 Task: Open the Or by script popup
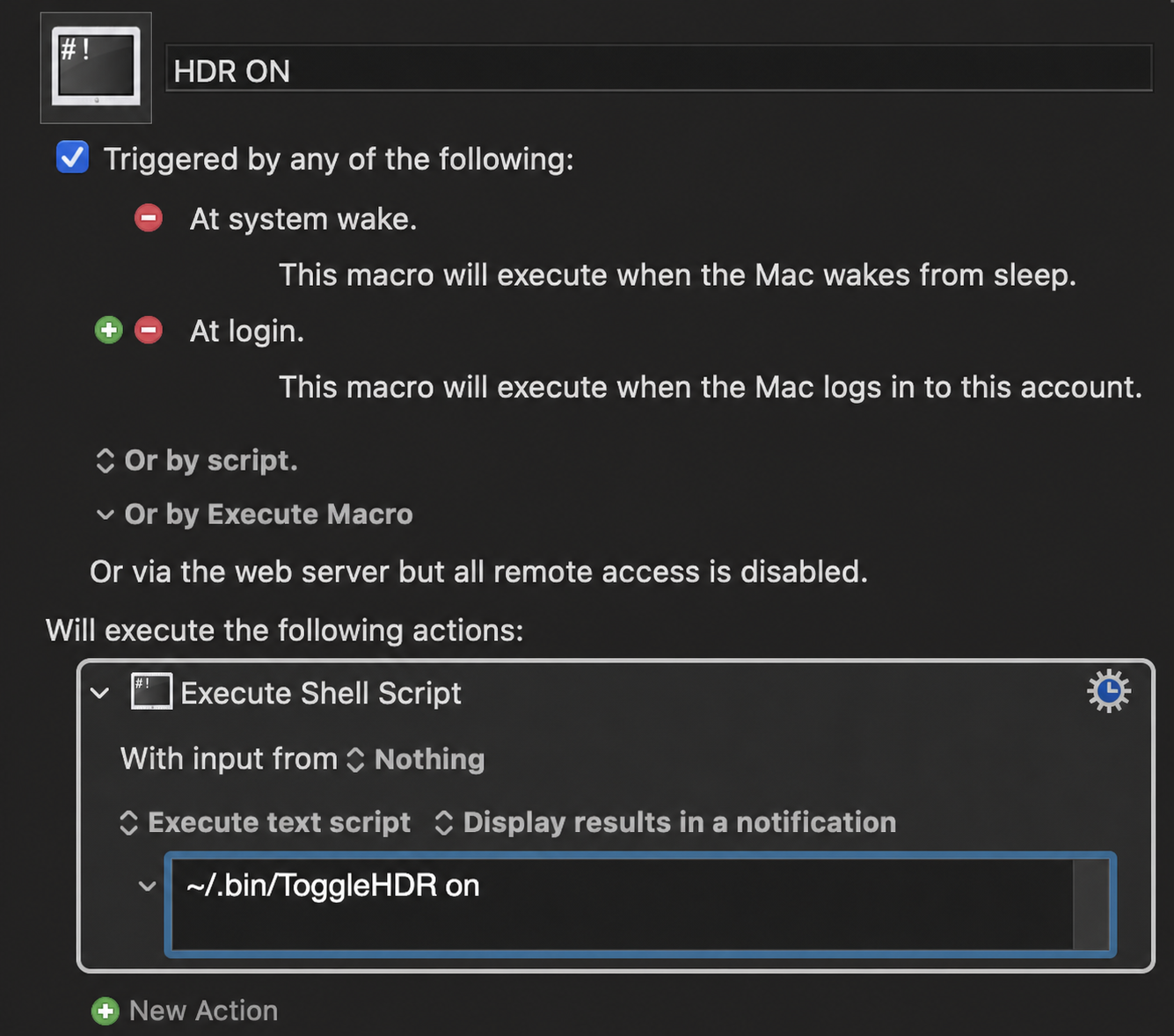coord(197,461)
